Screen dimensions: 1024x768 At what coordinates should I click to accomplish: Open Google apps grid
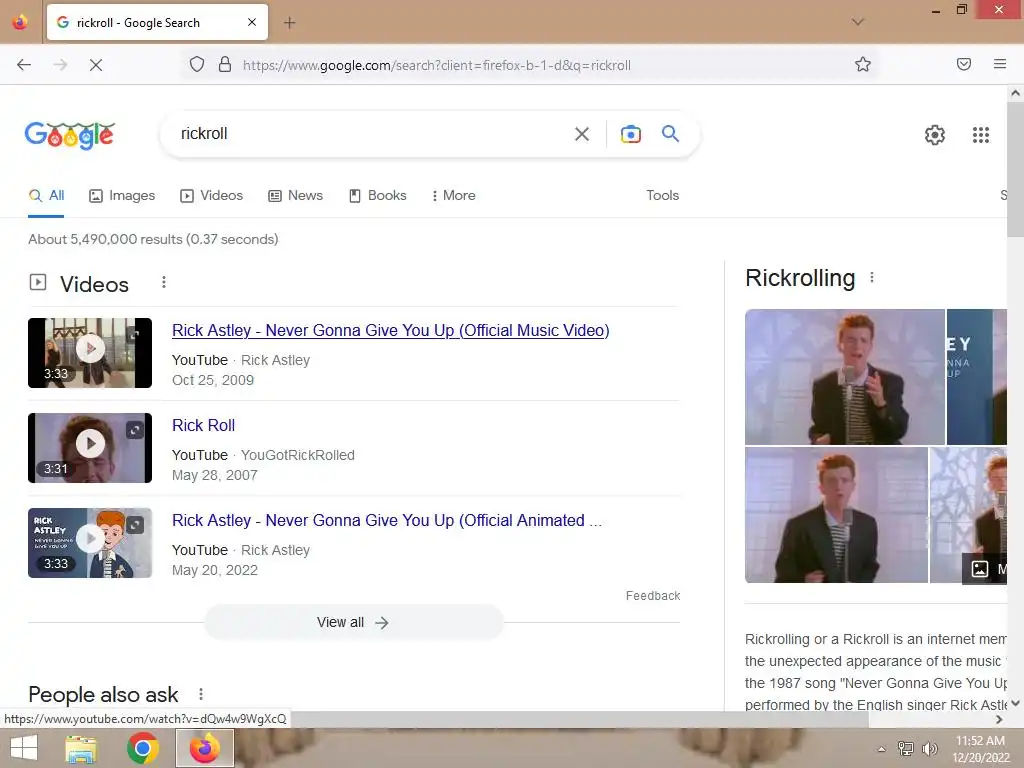click(980, 135)
